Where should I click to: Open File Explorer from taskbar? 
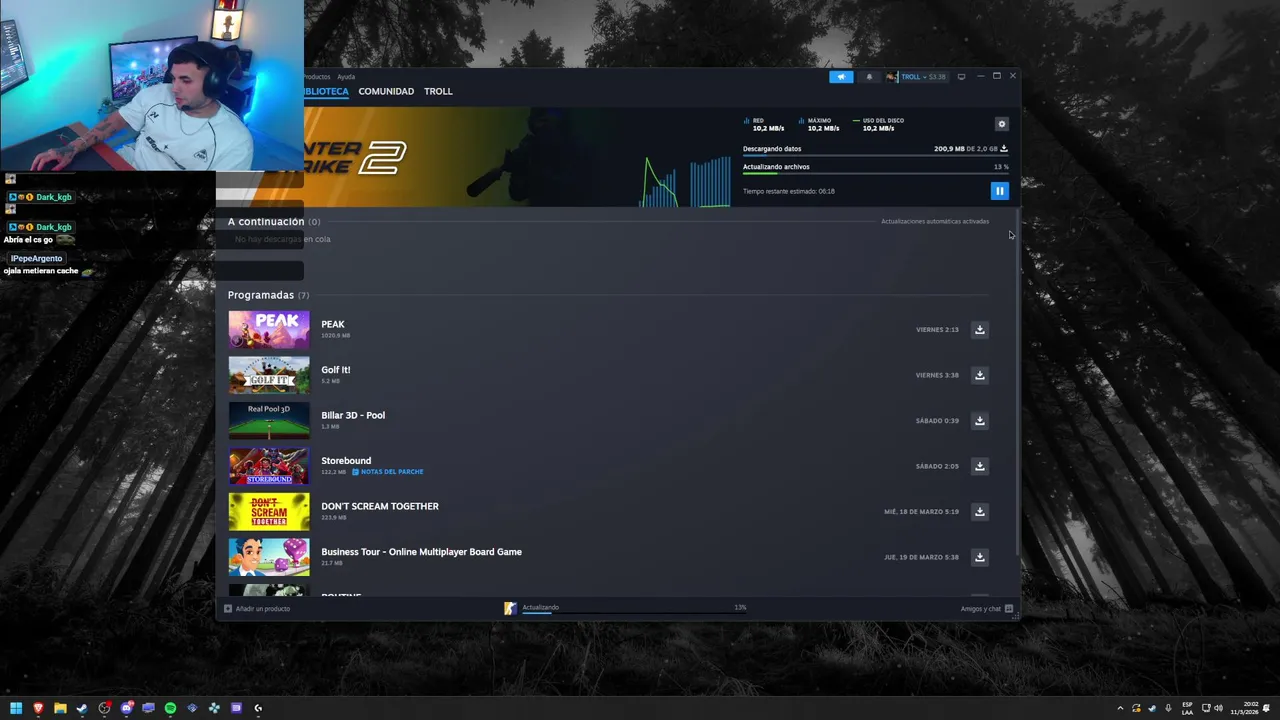pyautogui.click(x=60, y=708)
